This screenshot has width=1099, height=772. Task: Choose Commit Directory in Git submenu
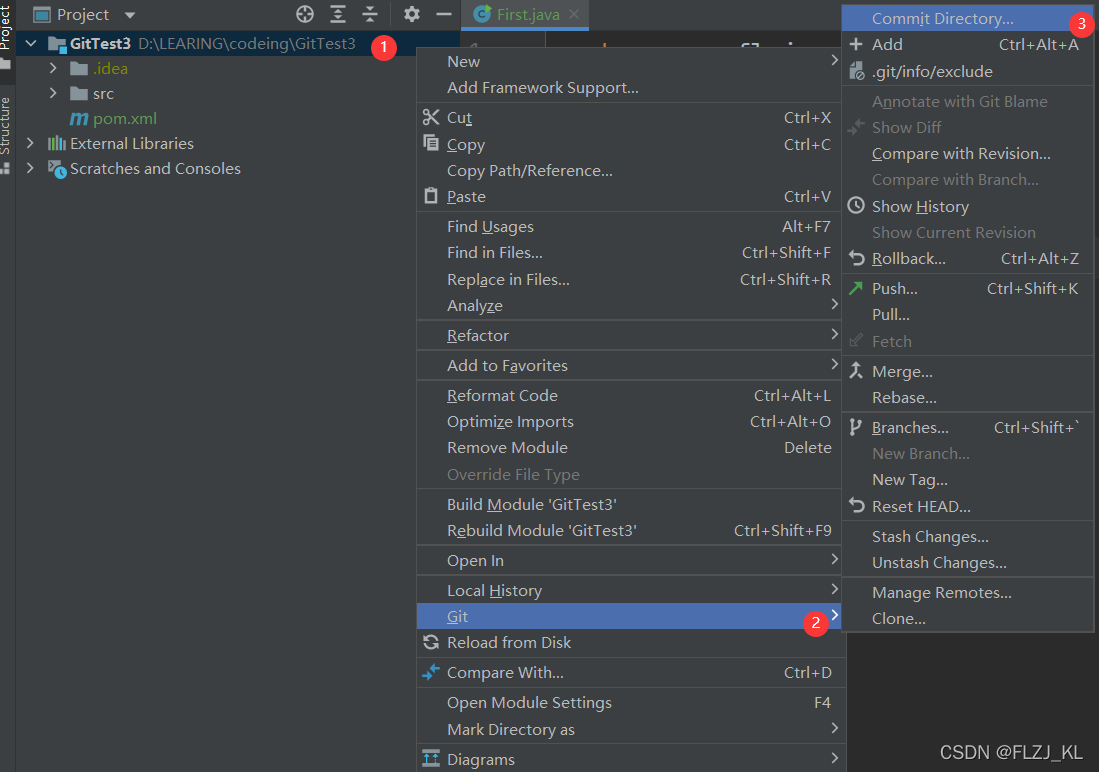(x=967, y=18)
